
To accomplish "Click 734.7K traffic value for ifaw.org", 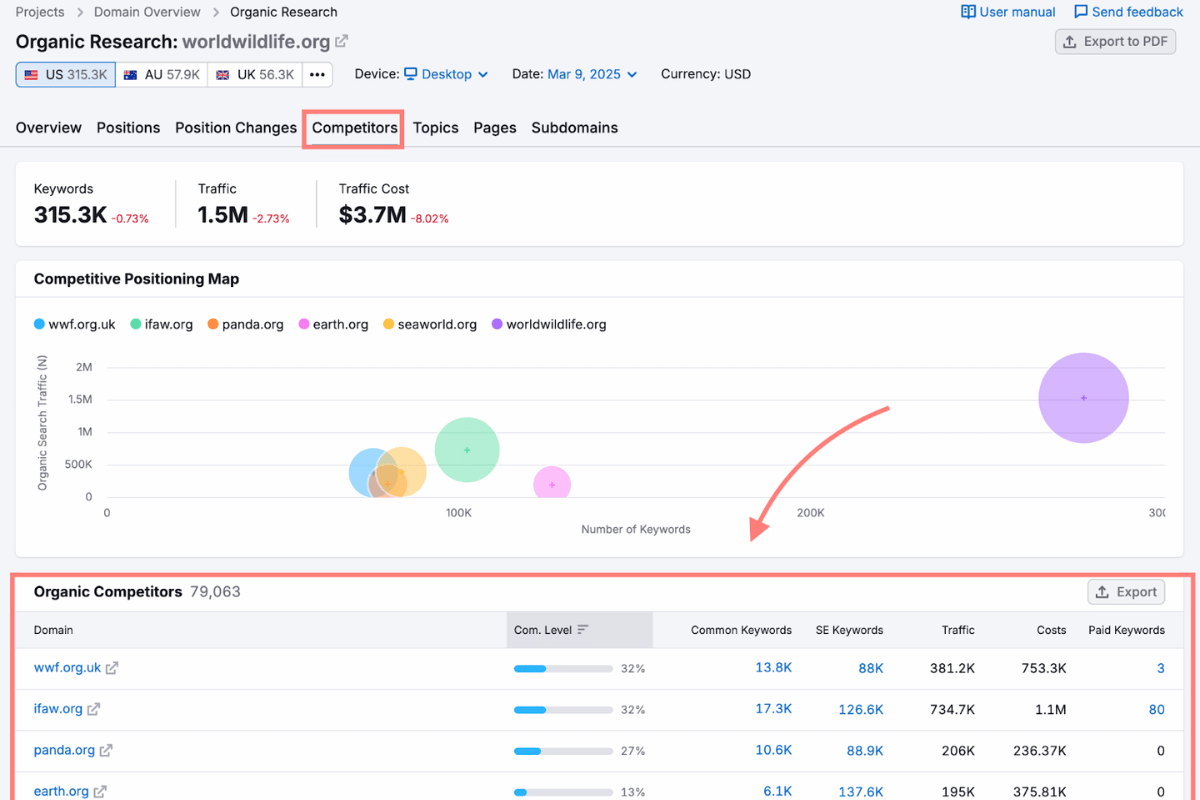I will coord(952,709).
